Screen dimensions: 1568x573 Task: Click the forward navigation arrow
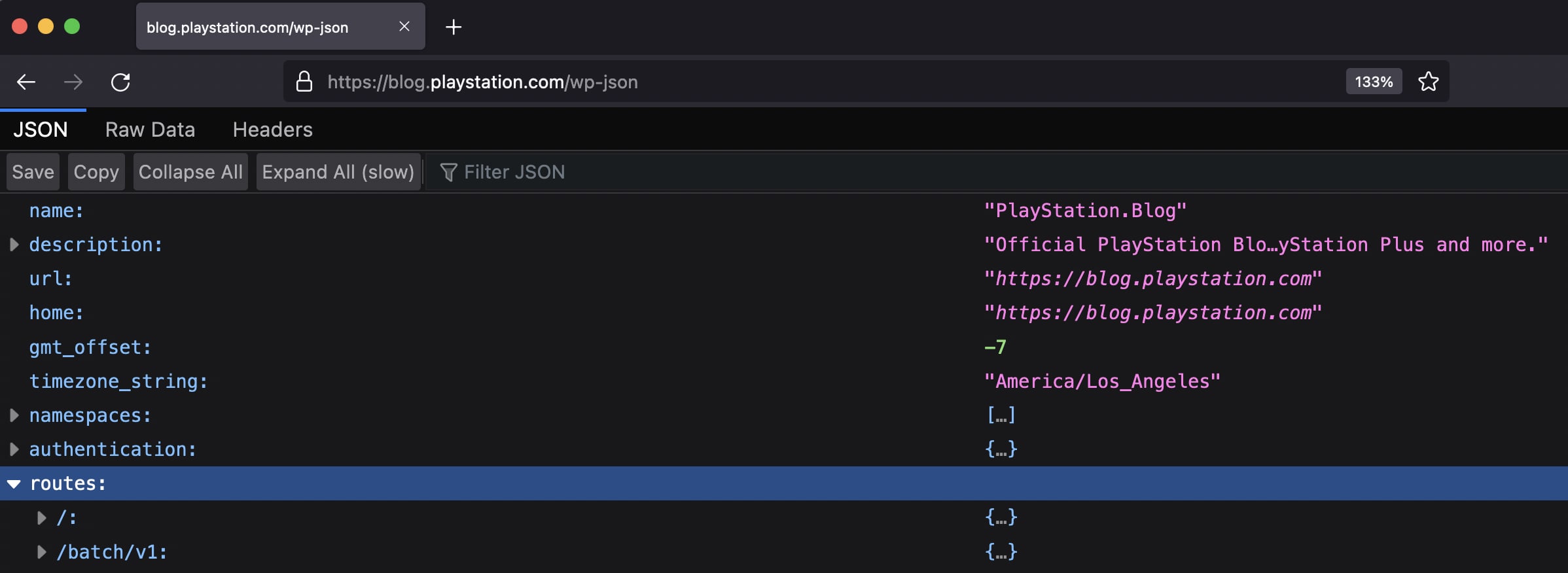[x=73, y=82]
